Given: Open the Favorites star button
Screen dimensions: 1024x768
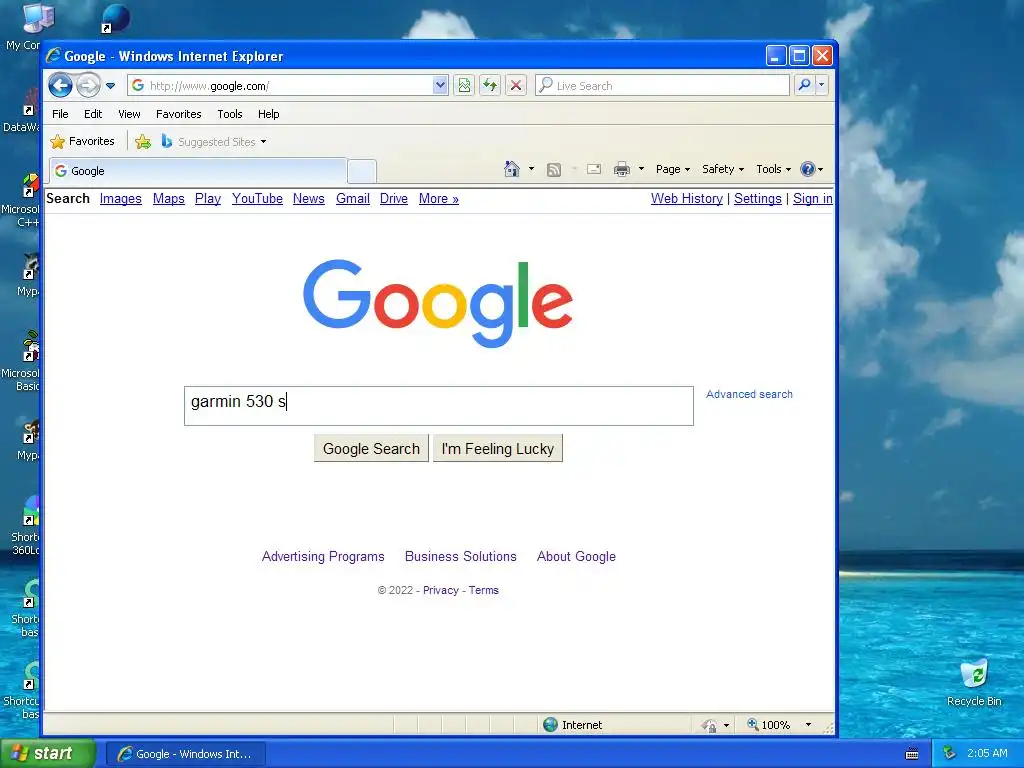Looking at the screenshot, I should (x=82, y=141).
